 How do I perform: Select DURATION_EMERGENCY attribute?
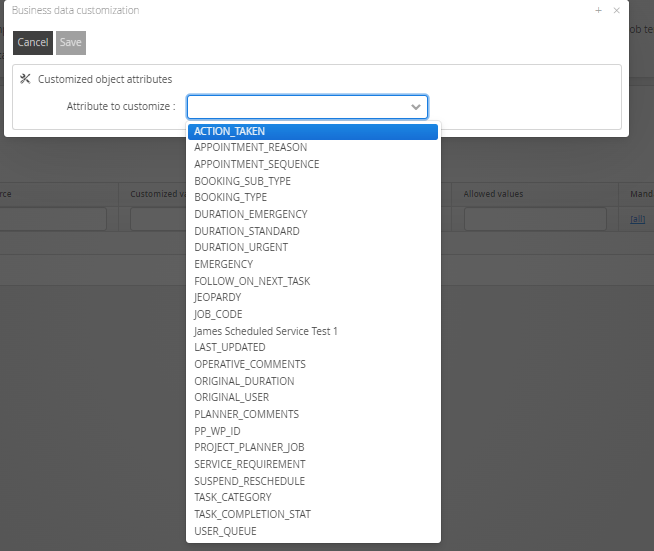pos(313,214)
